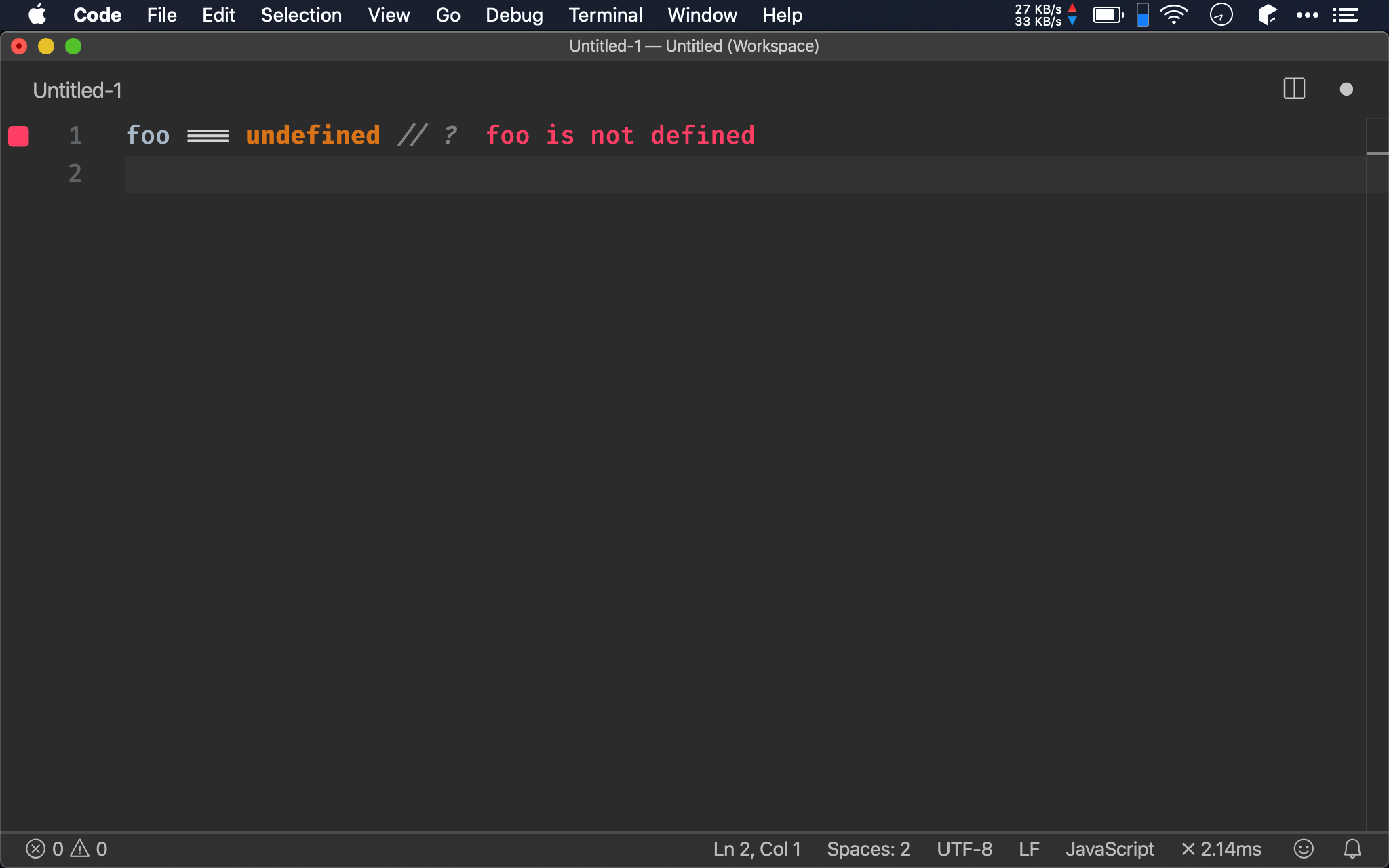Open the Terminal menu
This screenshot has height=868, width=1389.
(605, 15)
